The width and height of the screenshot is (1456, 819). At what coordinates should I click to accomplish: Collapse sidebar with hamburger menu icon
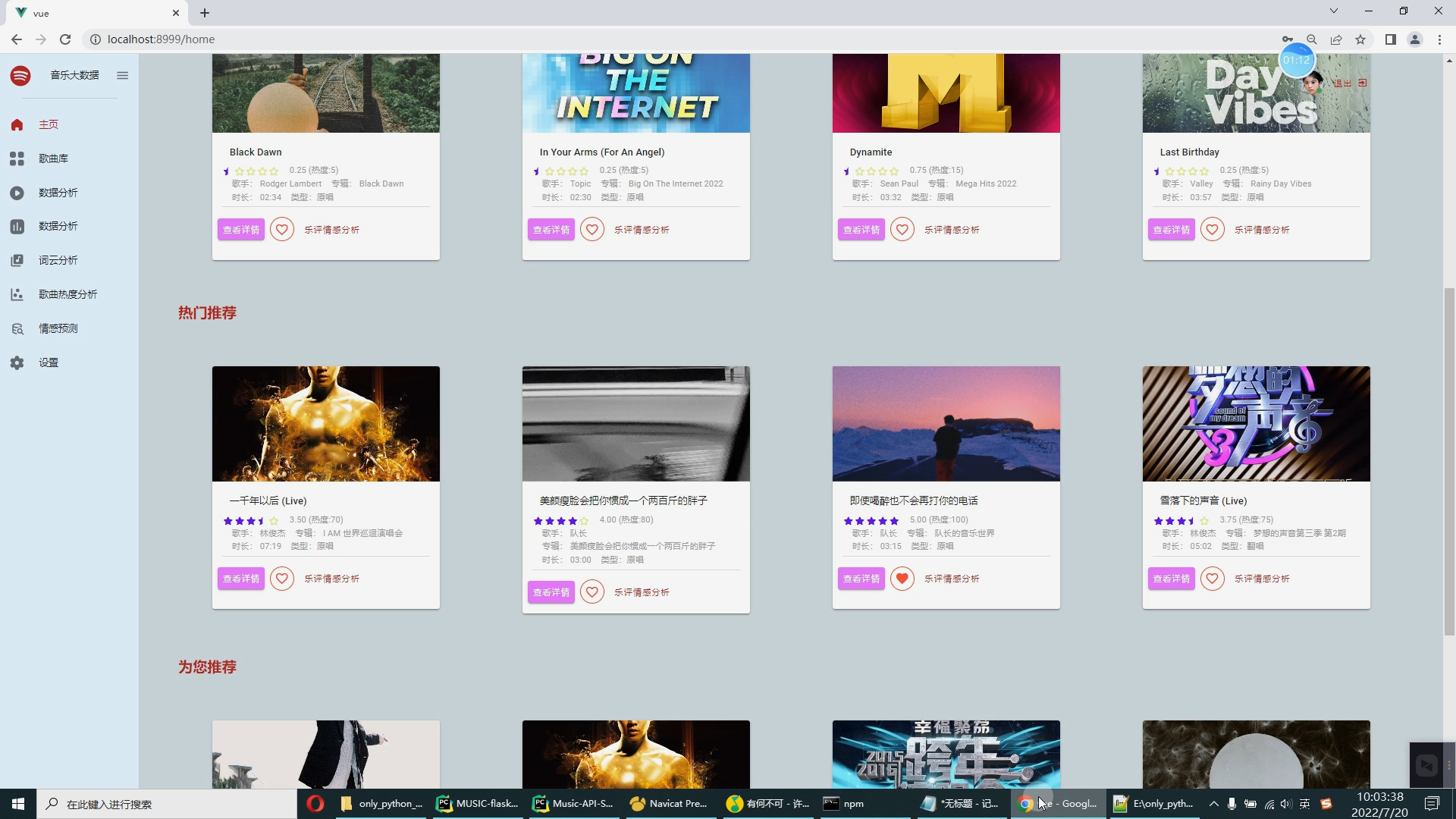pyautogui.click(x=122, y=75)
